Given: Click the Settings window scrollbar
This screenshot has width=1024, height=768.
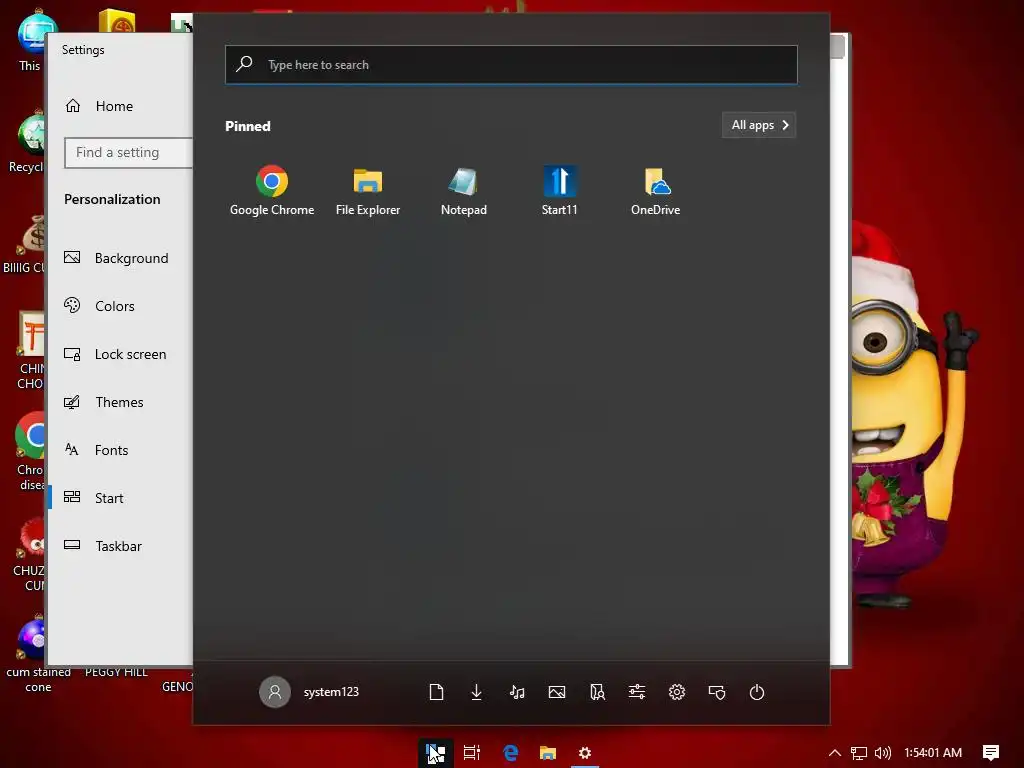Looking at the screenshot, I should [839, 46].
